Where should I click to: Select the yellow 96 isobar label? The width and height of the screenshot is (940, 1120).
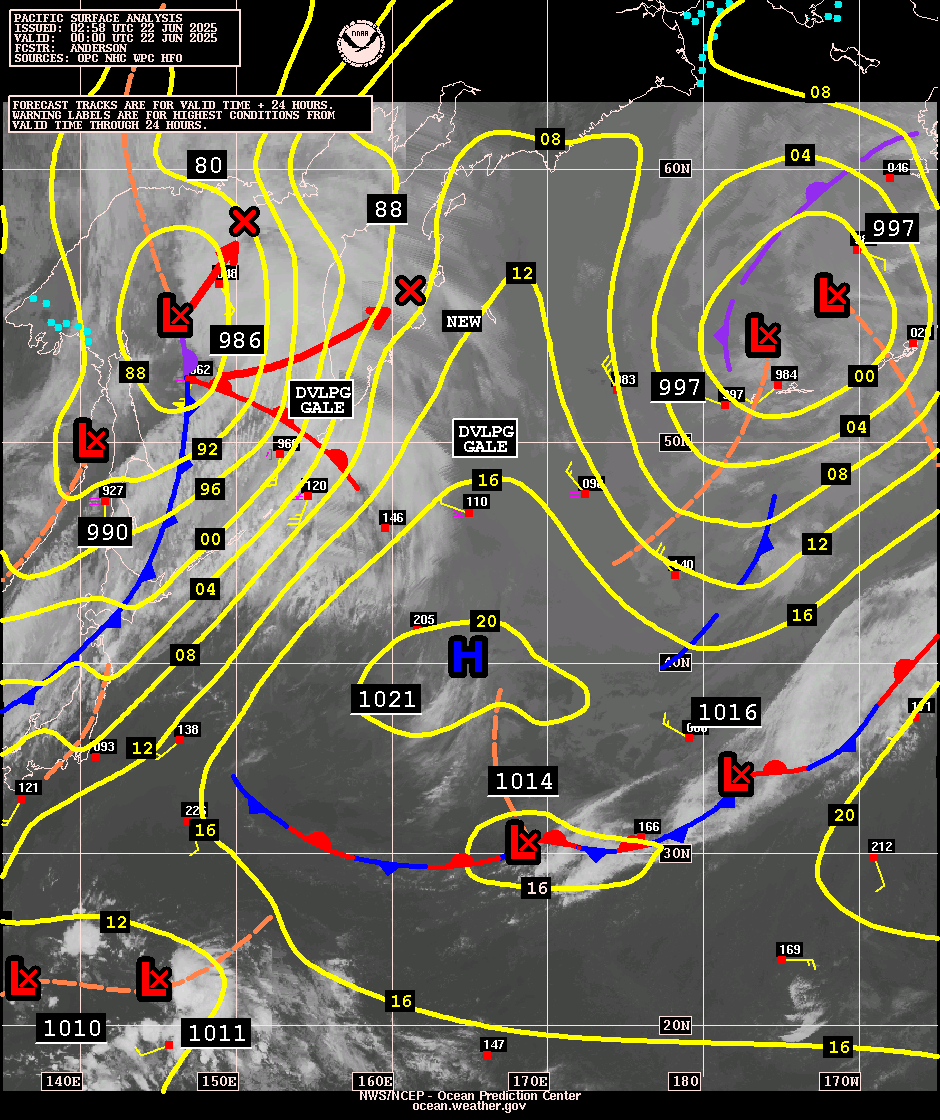pyautogui.click(x=211, y=489)
